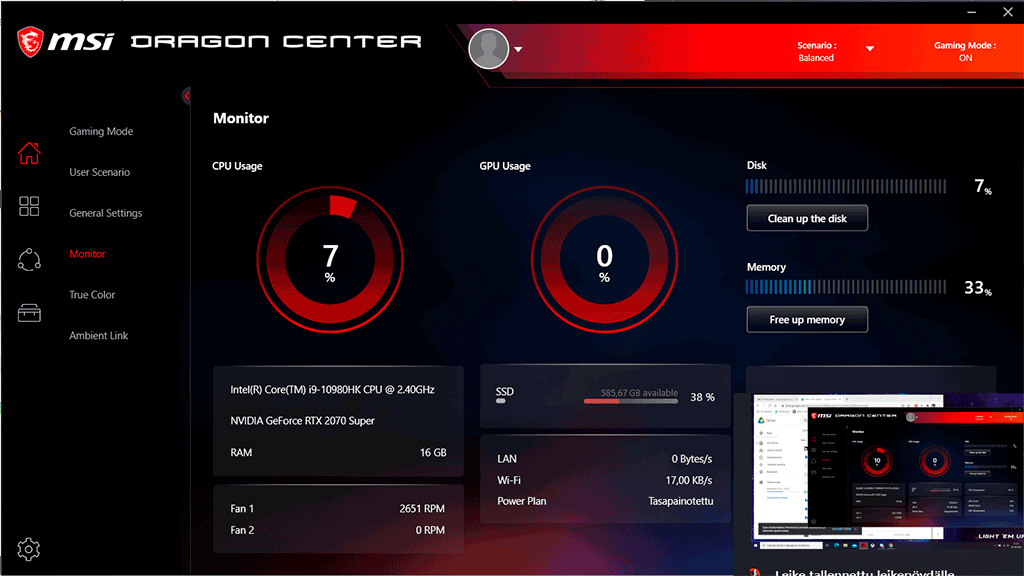The width and height of the screenshot is (1024, 576).
Task: Open the Home section icon
Action: click(x=29, y=153)
